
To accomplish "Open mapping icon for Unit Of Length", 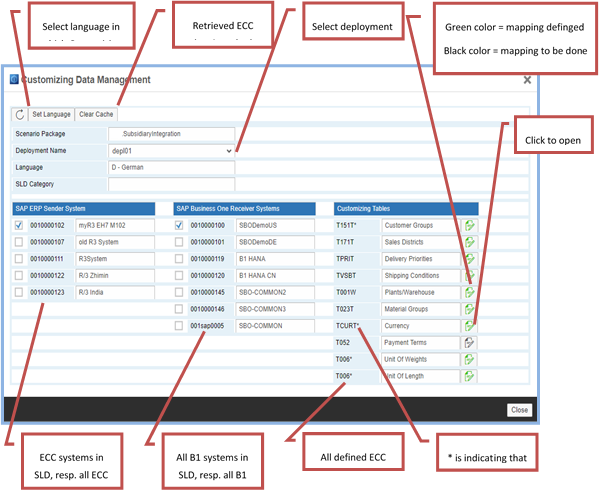I will tap(470, 376).
